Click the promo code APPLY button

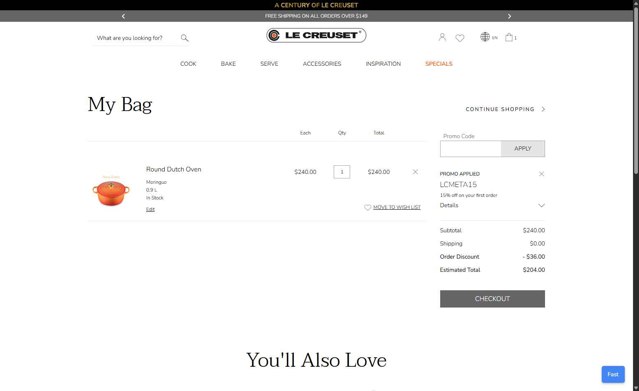[523, 148]
